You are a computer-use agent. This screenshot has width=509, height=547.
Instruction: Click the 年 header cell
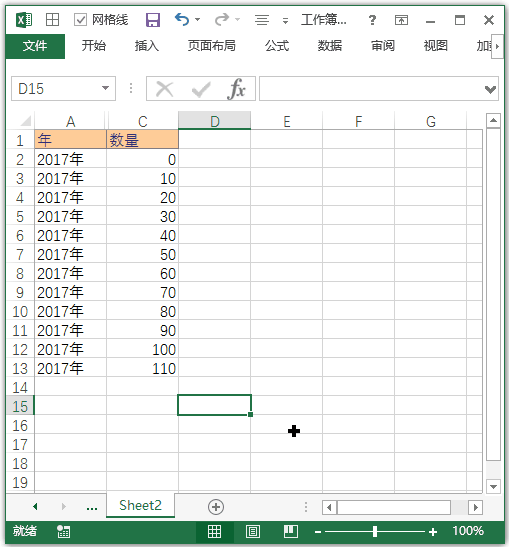(70, 140)
